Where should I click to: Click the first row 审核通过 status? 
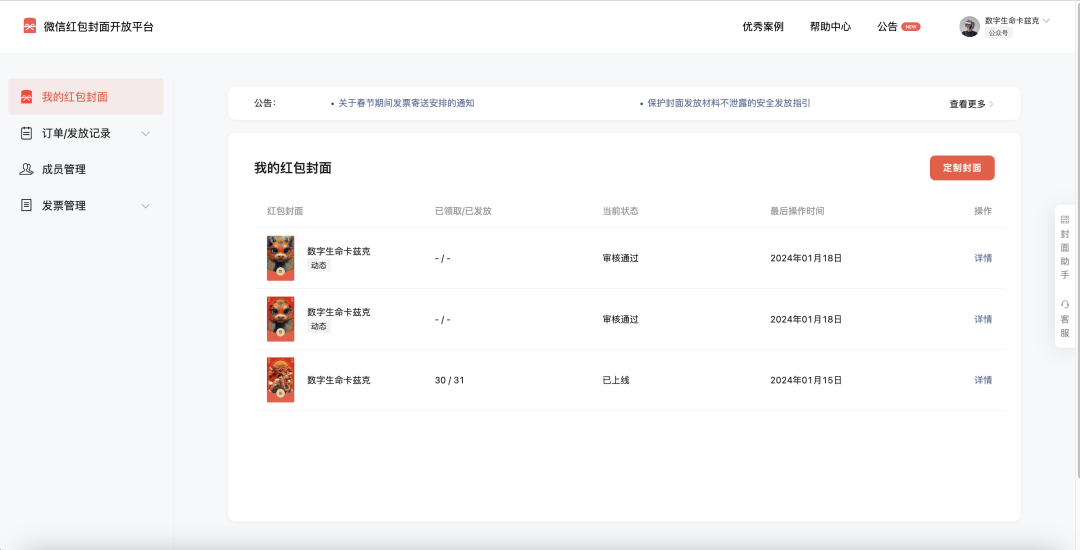pos(620,258)
